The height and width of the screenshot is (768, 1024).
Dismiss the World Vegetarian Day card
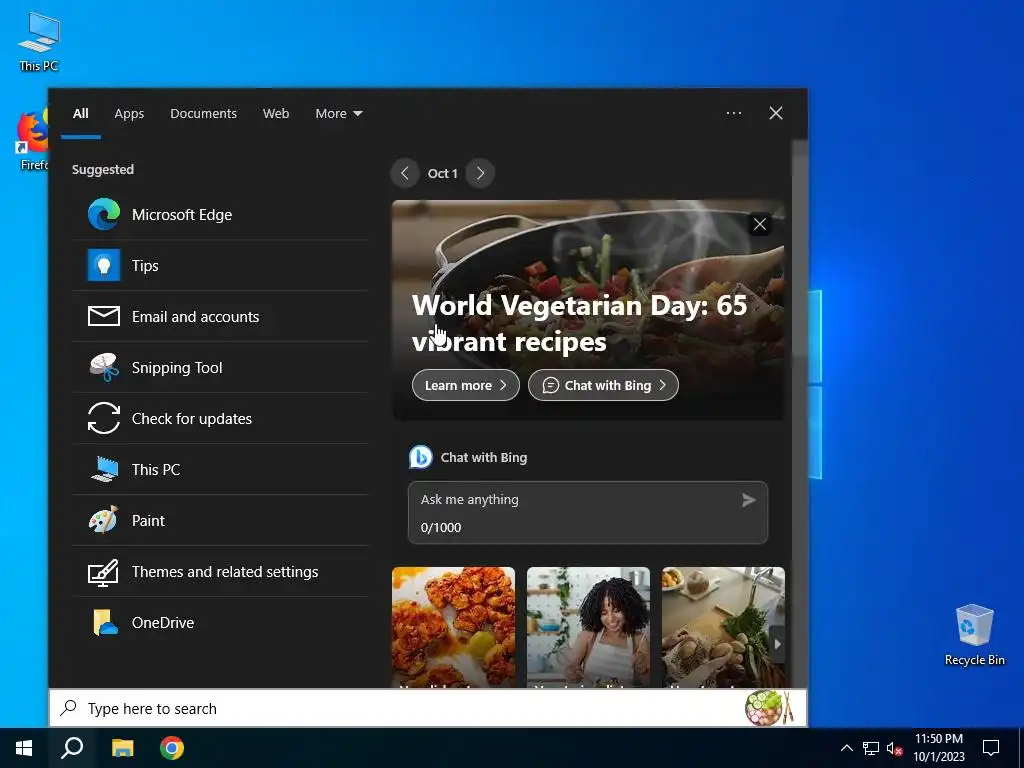point(760,225)
